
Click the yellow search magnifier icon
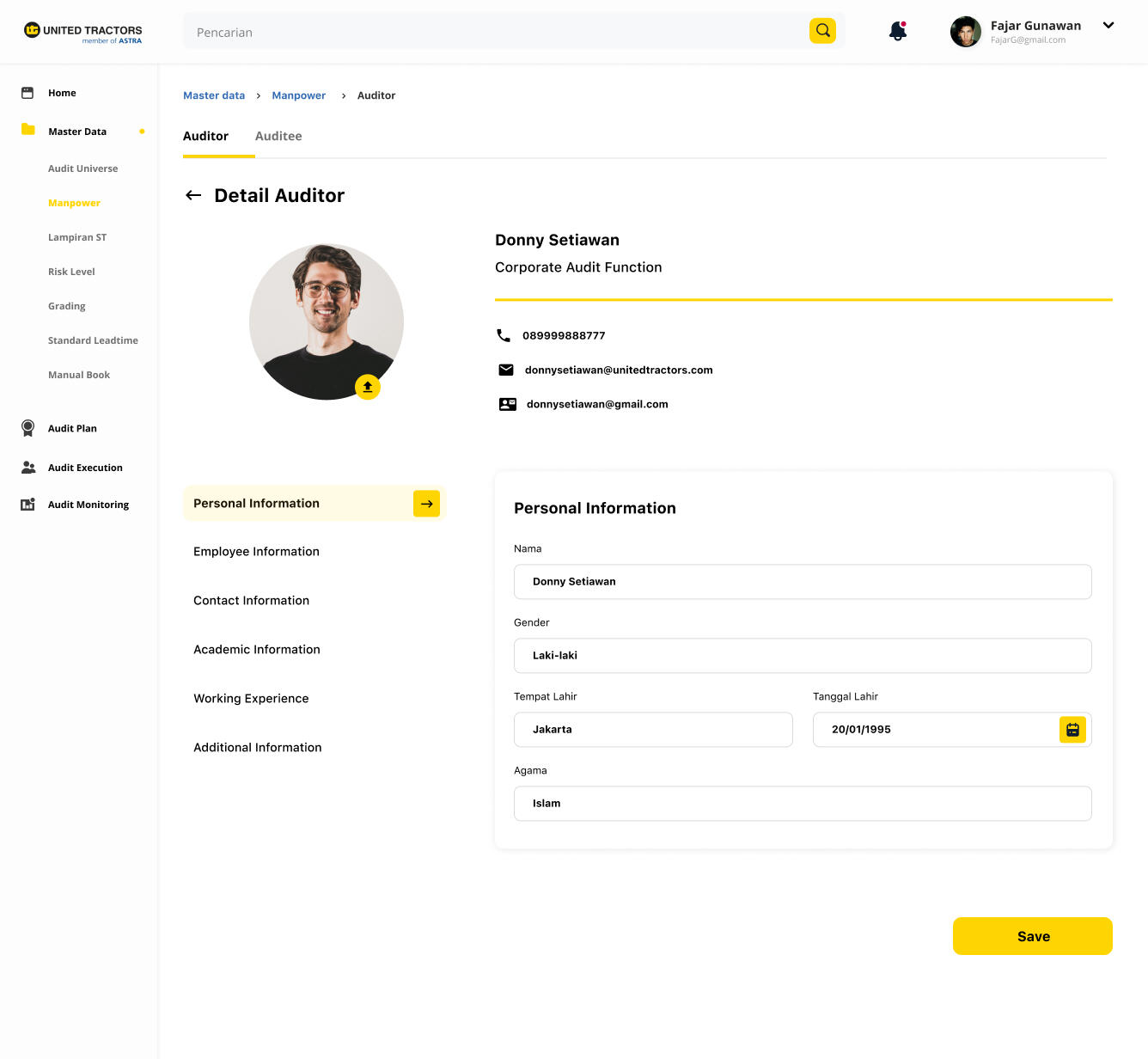(822, 31)
